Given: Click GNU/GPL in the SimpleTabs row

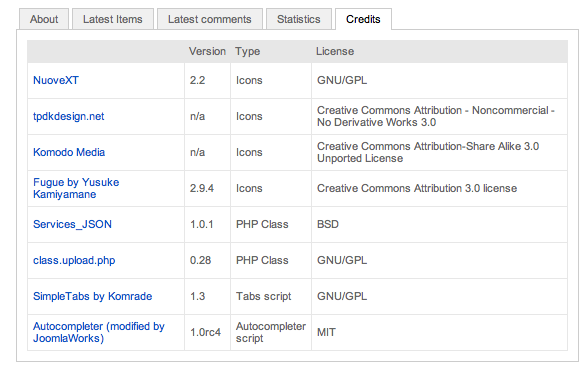Looking at the screenshot, I should 342,296.
